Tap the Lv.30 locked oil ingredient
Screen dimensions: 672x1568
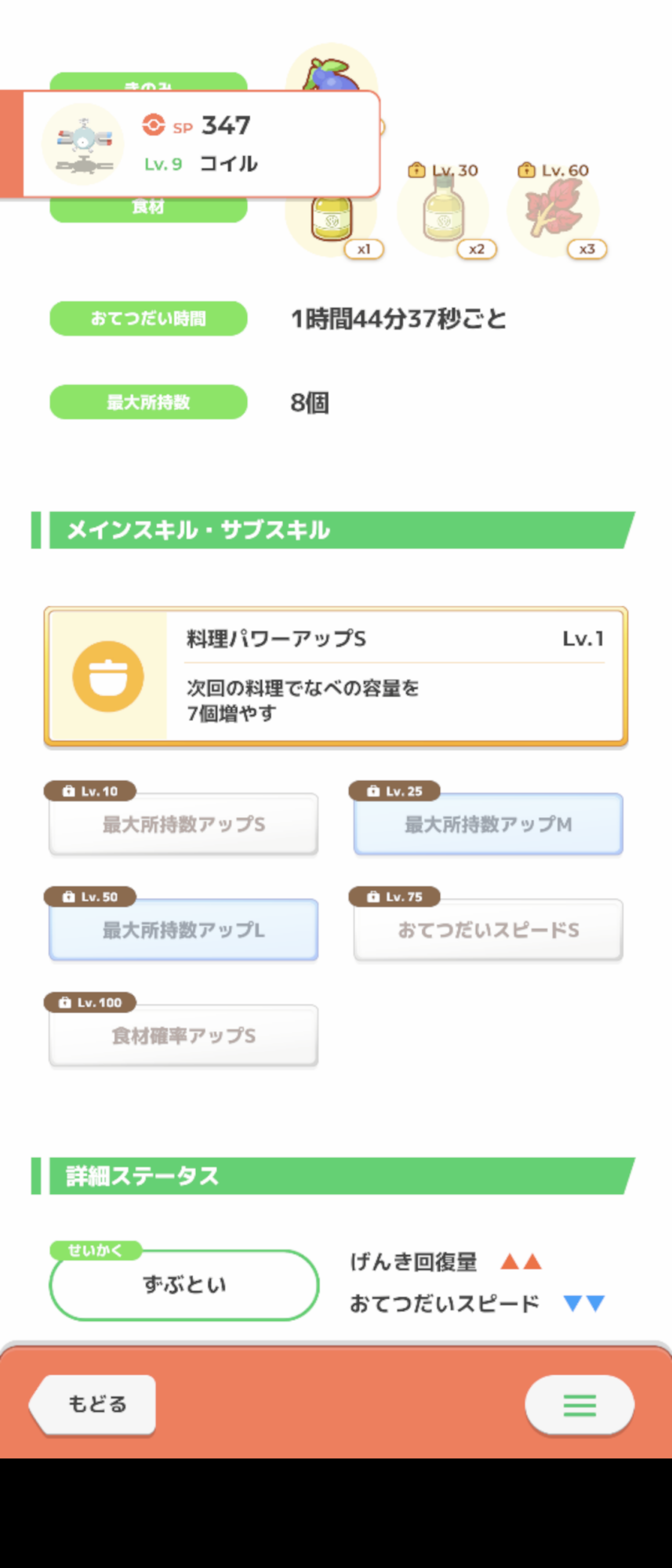click(x=444, y=212)
